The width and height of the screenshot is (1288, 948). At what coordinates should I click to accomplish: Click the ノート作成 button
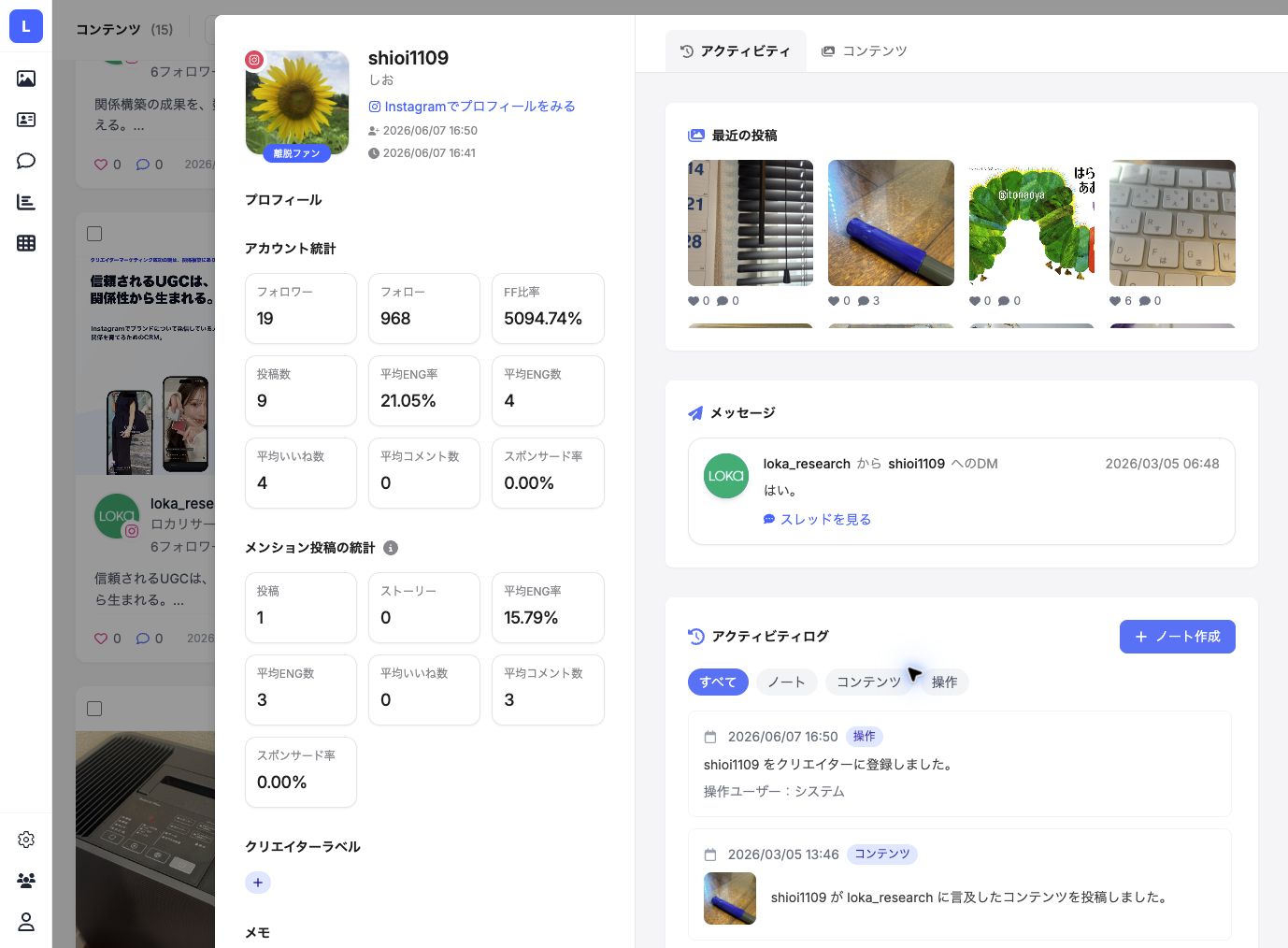[1178, 637]
